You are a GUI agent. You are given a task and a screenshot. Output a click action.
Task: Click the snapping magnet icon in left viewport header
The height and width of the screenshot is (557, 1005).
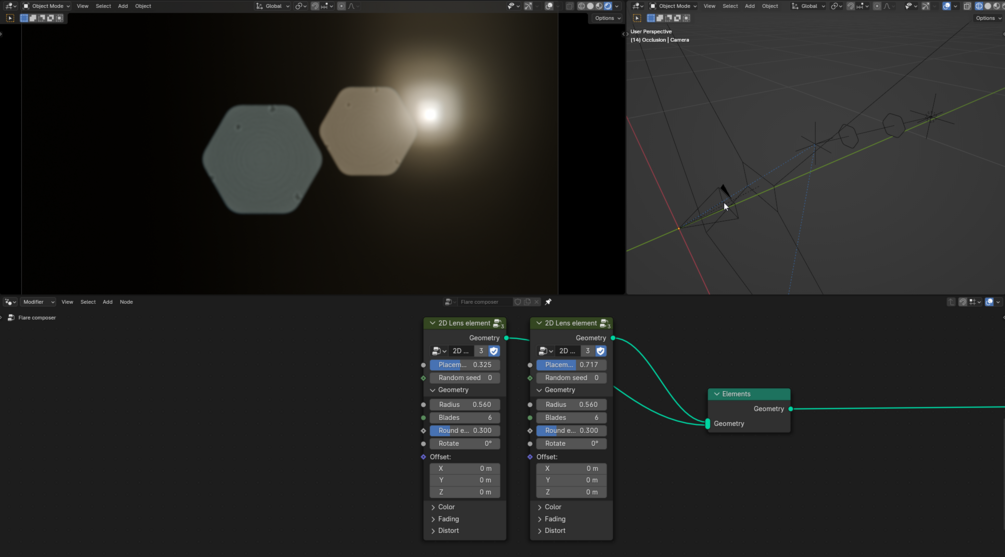(x=315, y=6)
